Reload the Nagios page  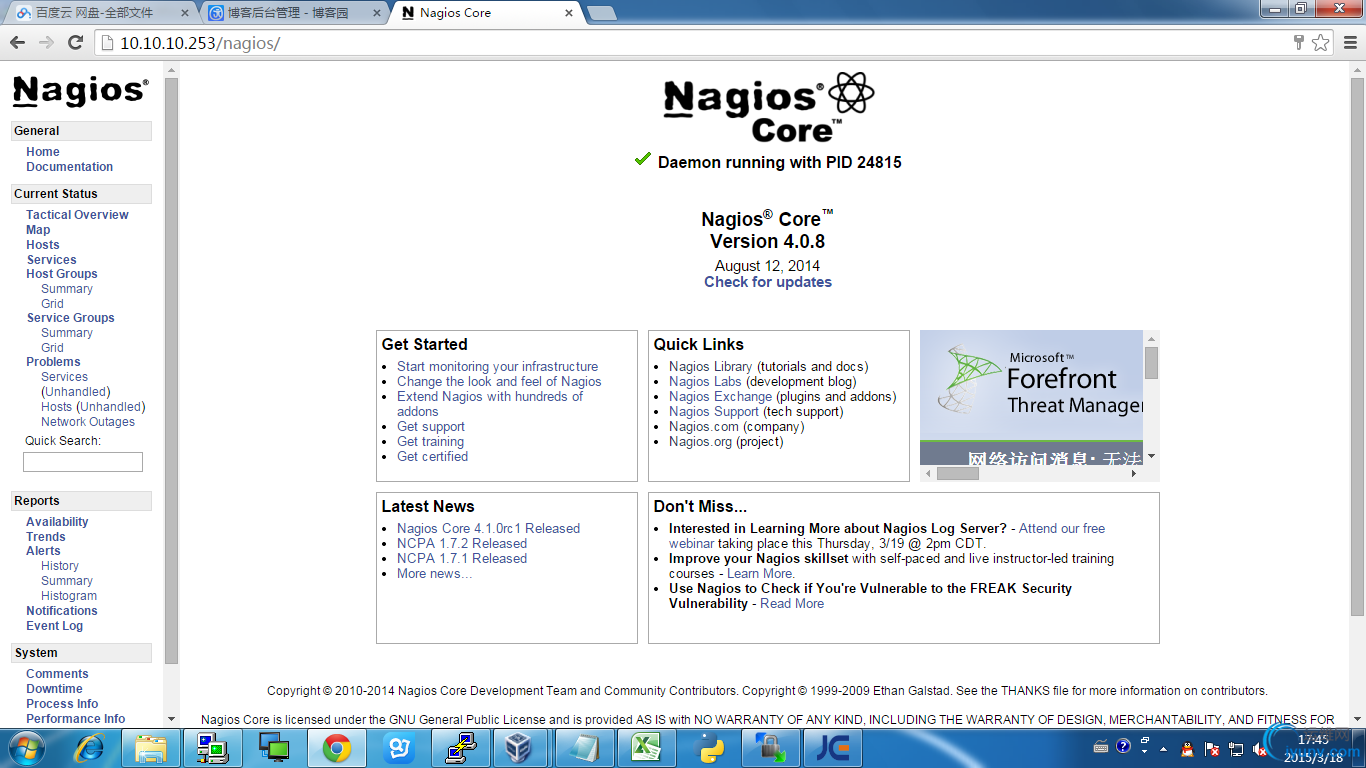pyautogui.click(x=75, y=42)
